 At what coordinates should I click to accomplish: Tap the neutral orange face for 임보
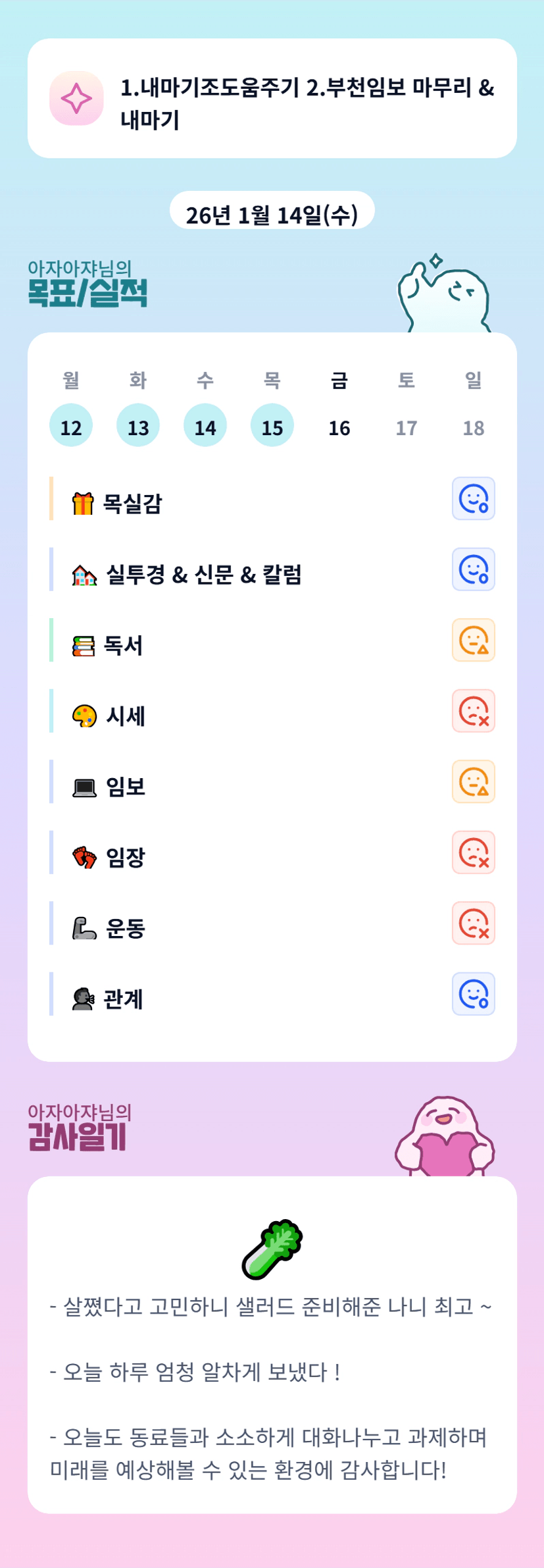473,781
